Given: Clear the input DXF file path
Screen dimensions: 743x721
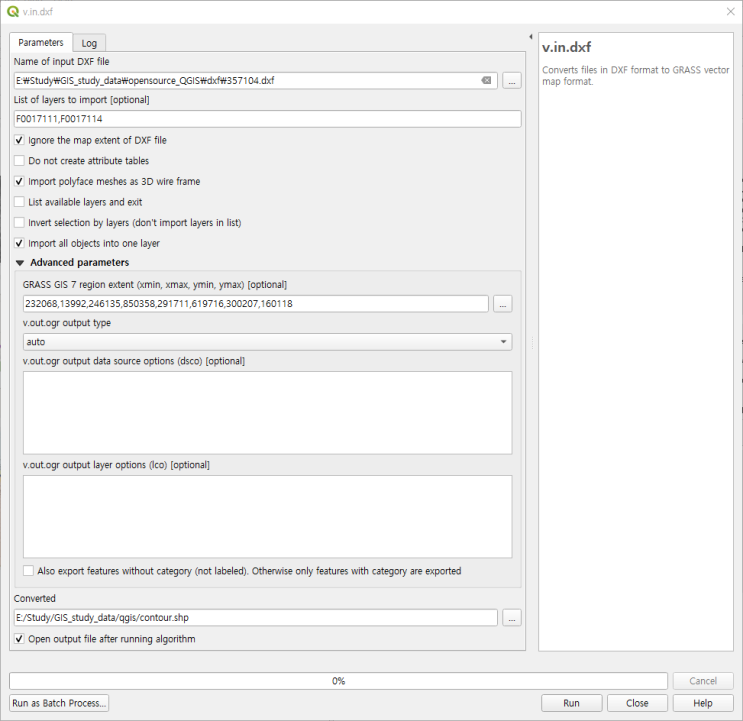Looking at the screenshot, I should point(486,81).
